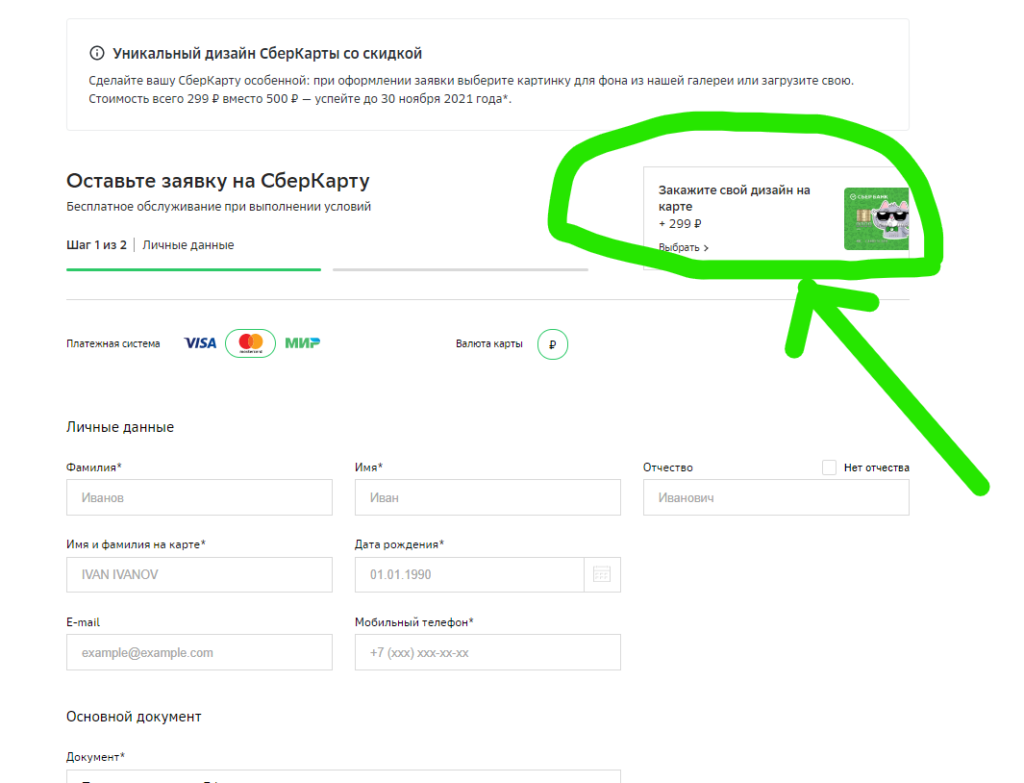The width and height of the screenshot is (1024, 783).
Task: Click the cat card design thumbnail
Action: coord(876,219)
